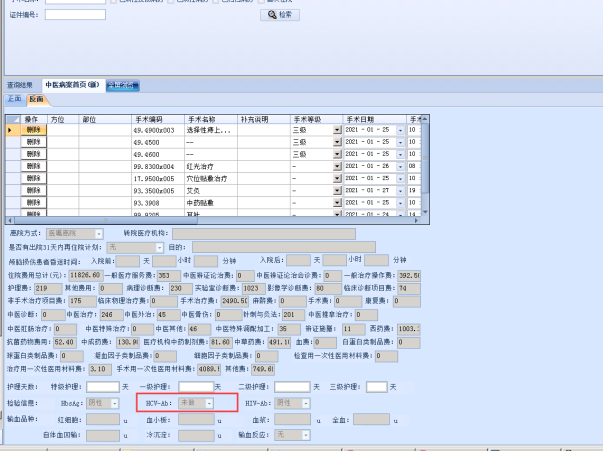This screenshot has width=603, height=451.
Task: Open the 输血反应 dropdown
Action: click(x=306, y=435)
